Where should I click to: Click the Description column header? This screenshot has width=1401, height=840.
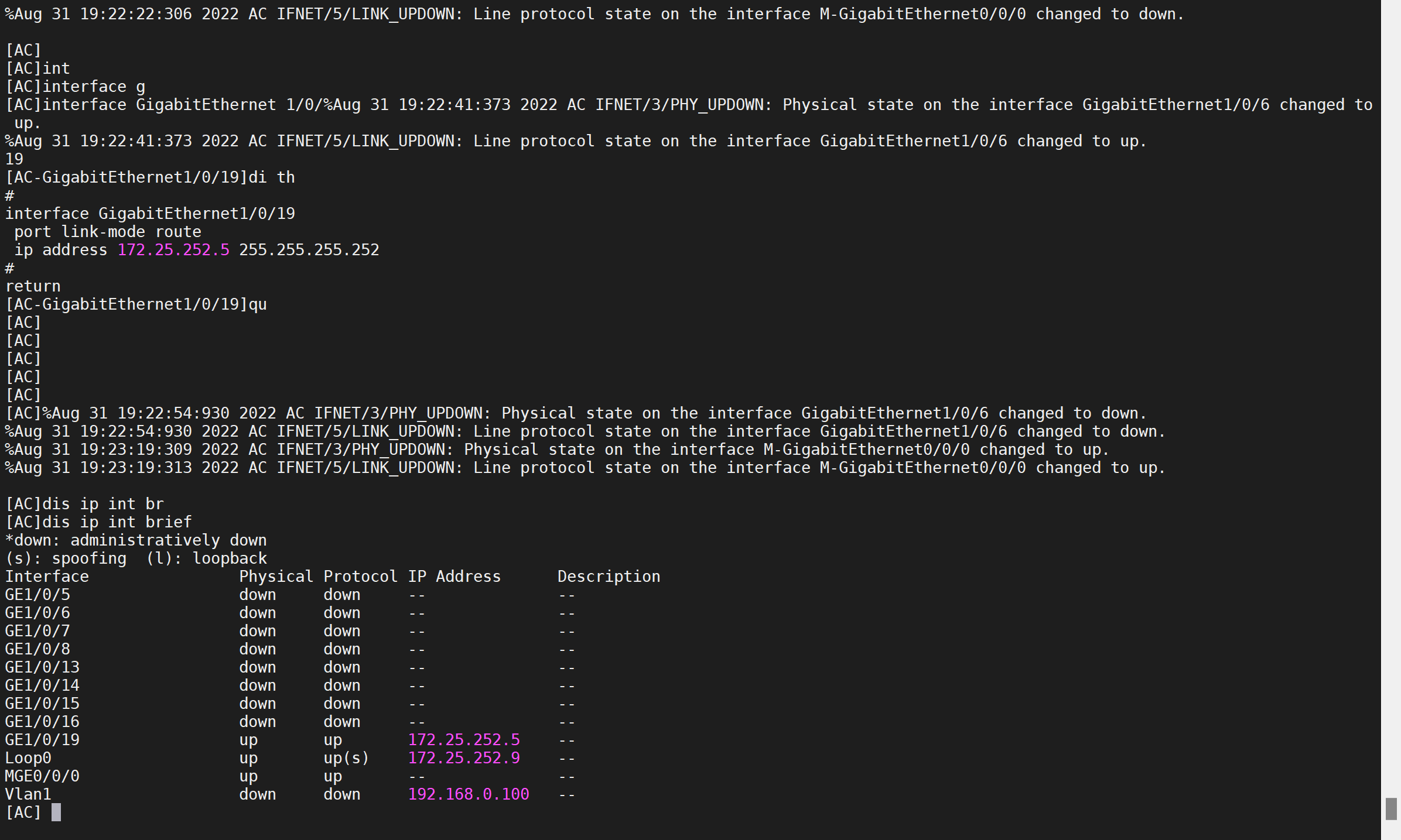609,577
